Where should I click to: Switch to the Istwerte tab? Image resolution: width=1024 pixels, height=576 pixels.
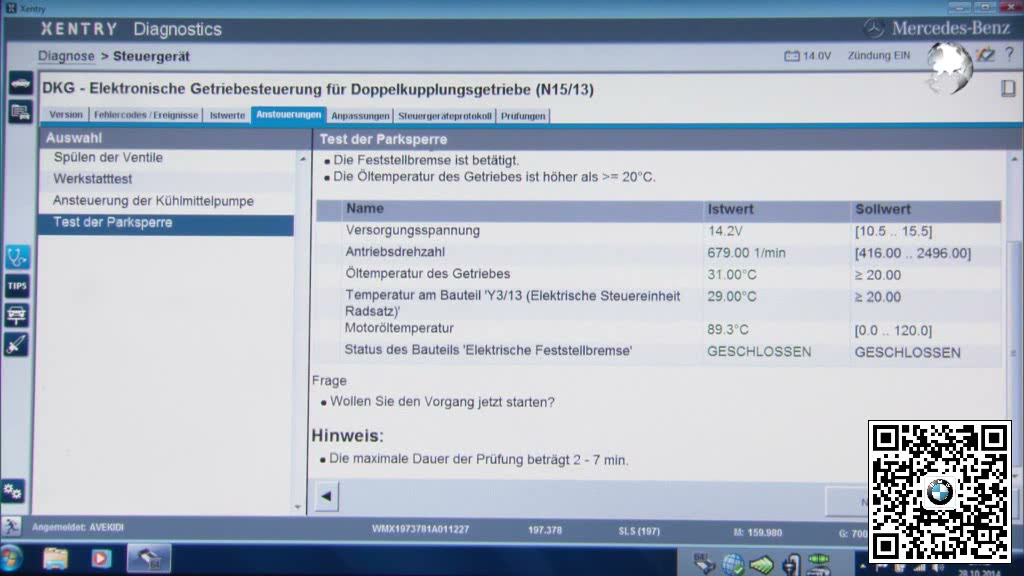227,115
